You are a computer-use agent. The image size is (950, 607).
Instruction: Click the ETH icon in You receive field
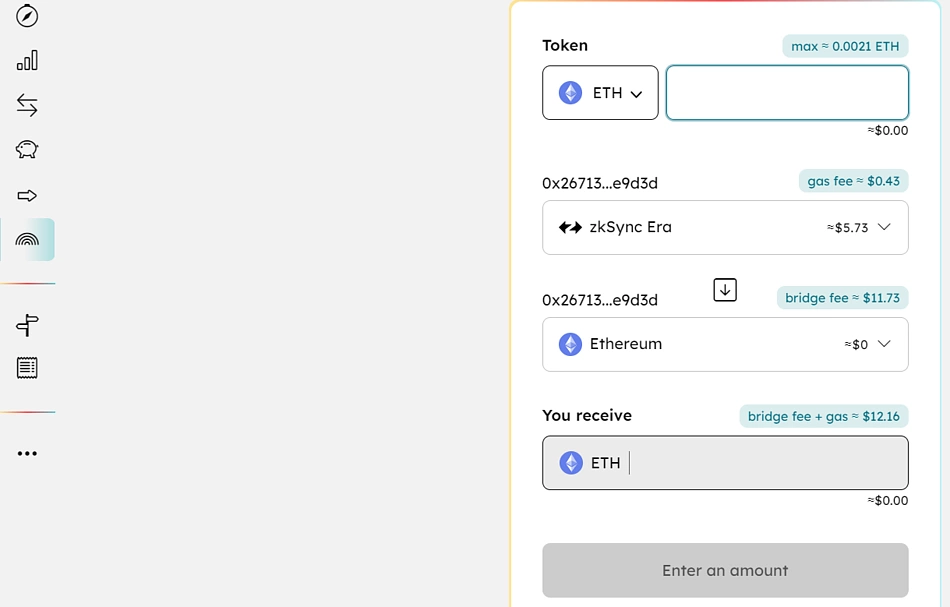(571, 462)
